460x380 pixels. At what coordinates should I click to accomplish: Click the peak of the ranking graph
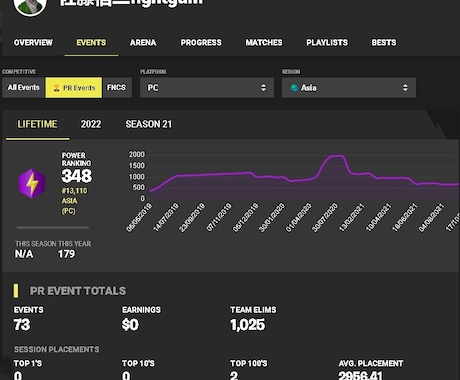pyautogui.click(x=336, y=156)
